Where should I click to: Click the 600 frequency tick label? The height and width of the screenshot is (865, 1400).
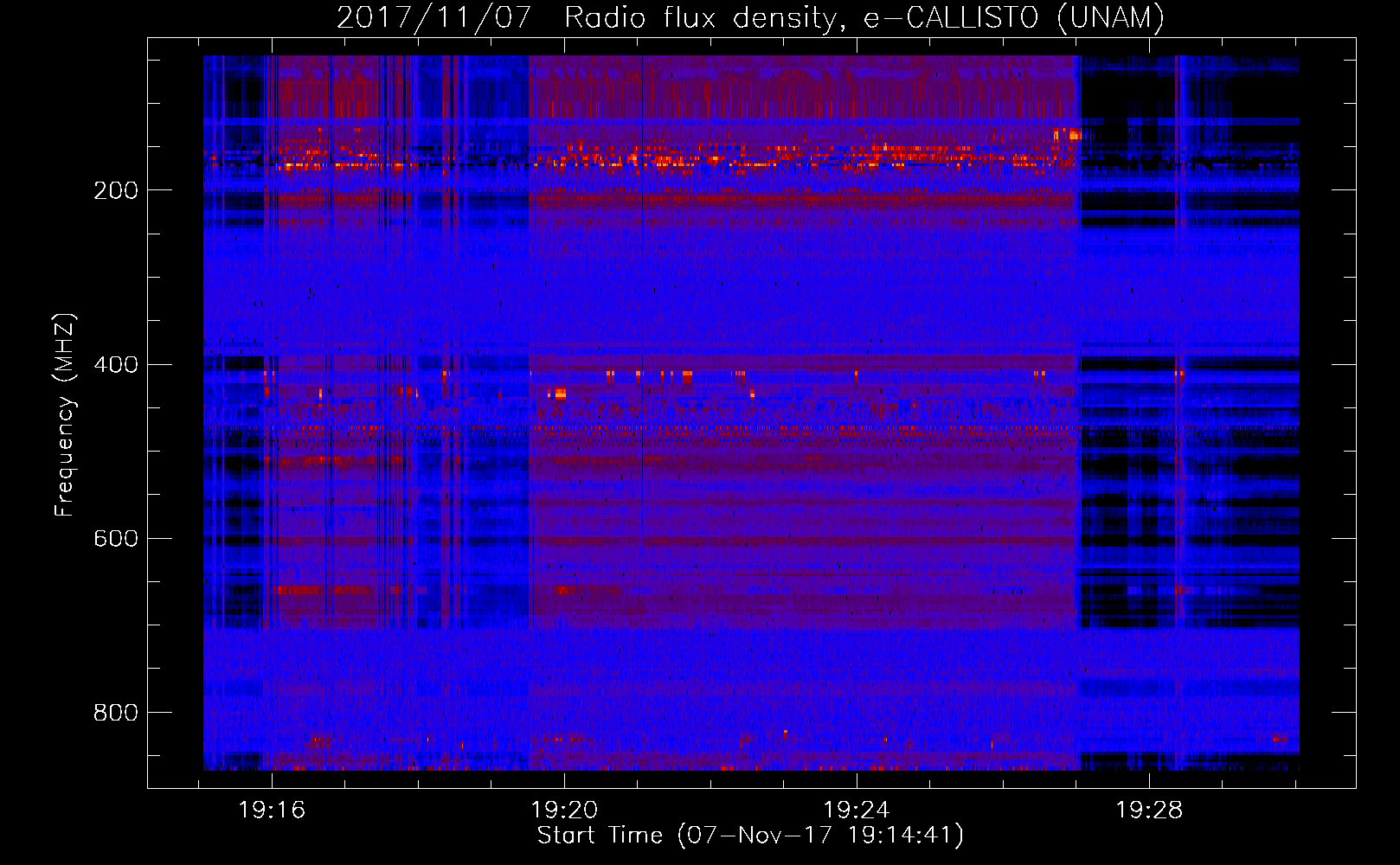tap(116, 538)
